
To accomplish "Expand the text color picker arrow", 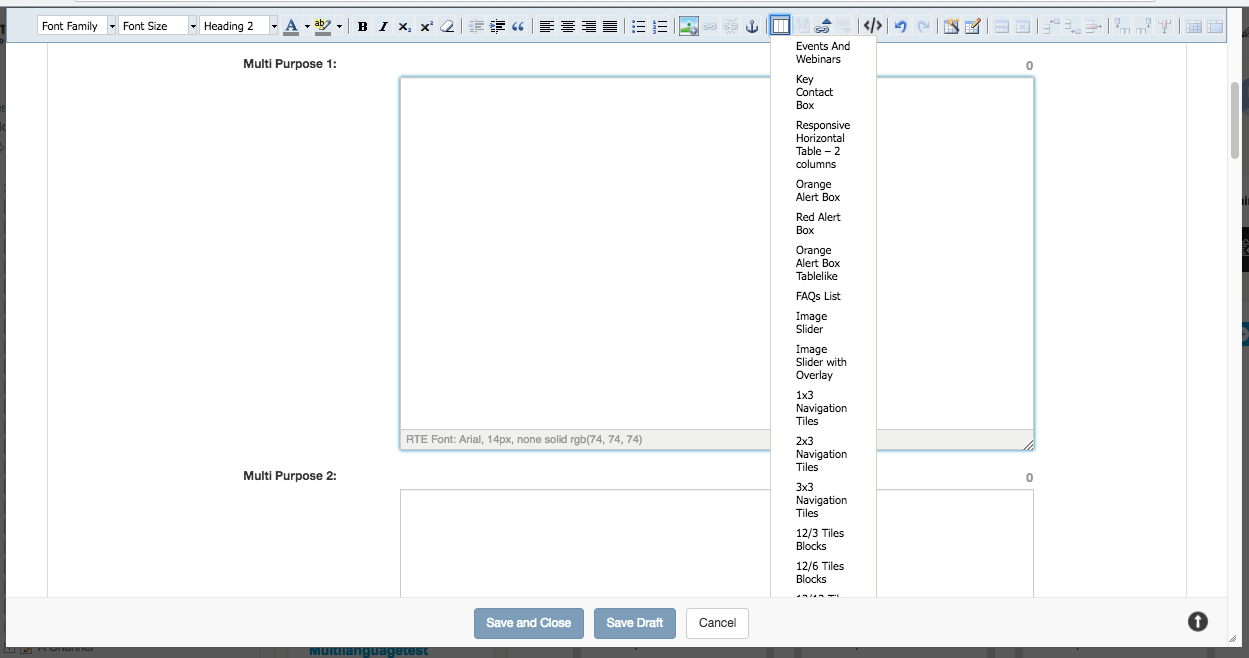I will (x=306, y=26).
